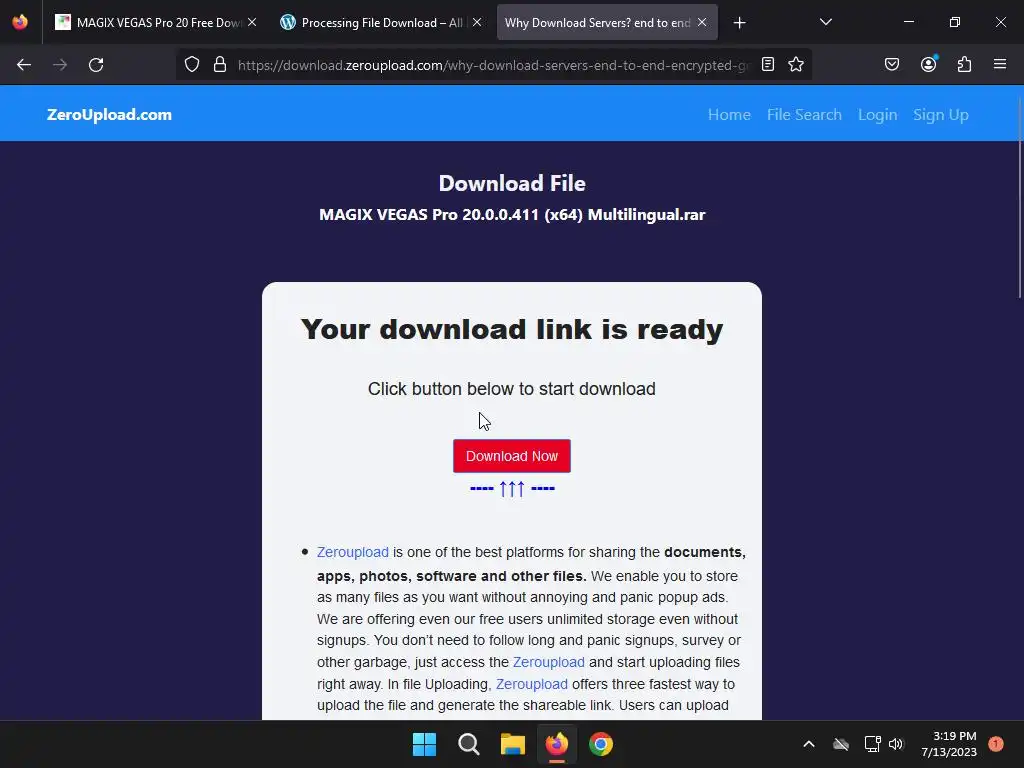Screen dimensions: 1024x768
Task: Open a new tab with plus button
Action: click(739, 23)
